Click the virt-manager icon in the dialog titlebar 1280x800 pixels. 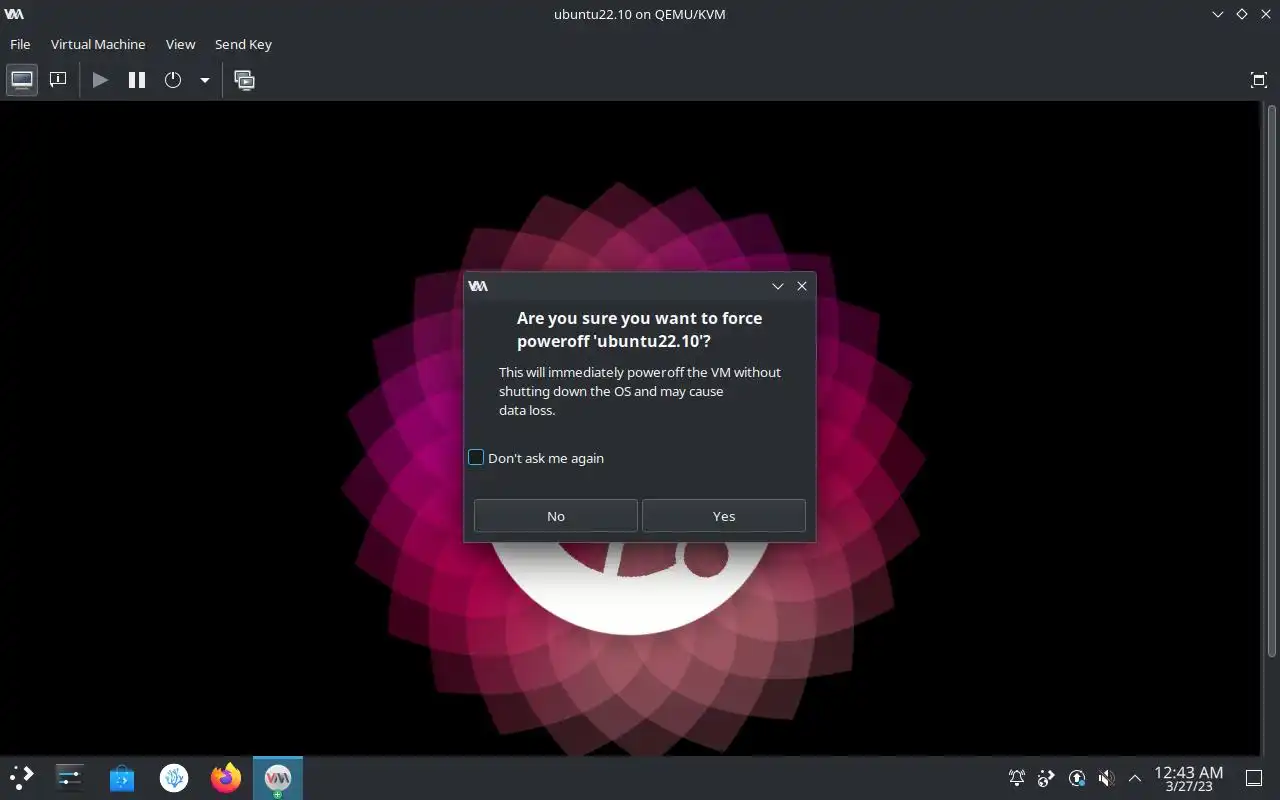pyautogui.click(x=478, y=286)
